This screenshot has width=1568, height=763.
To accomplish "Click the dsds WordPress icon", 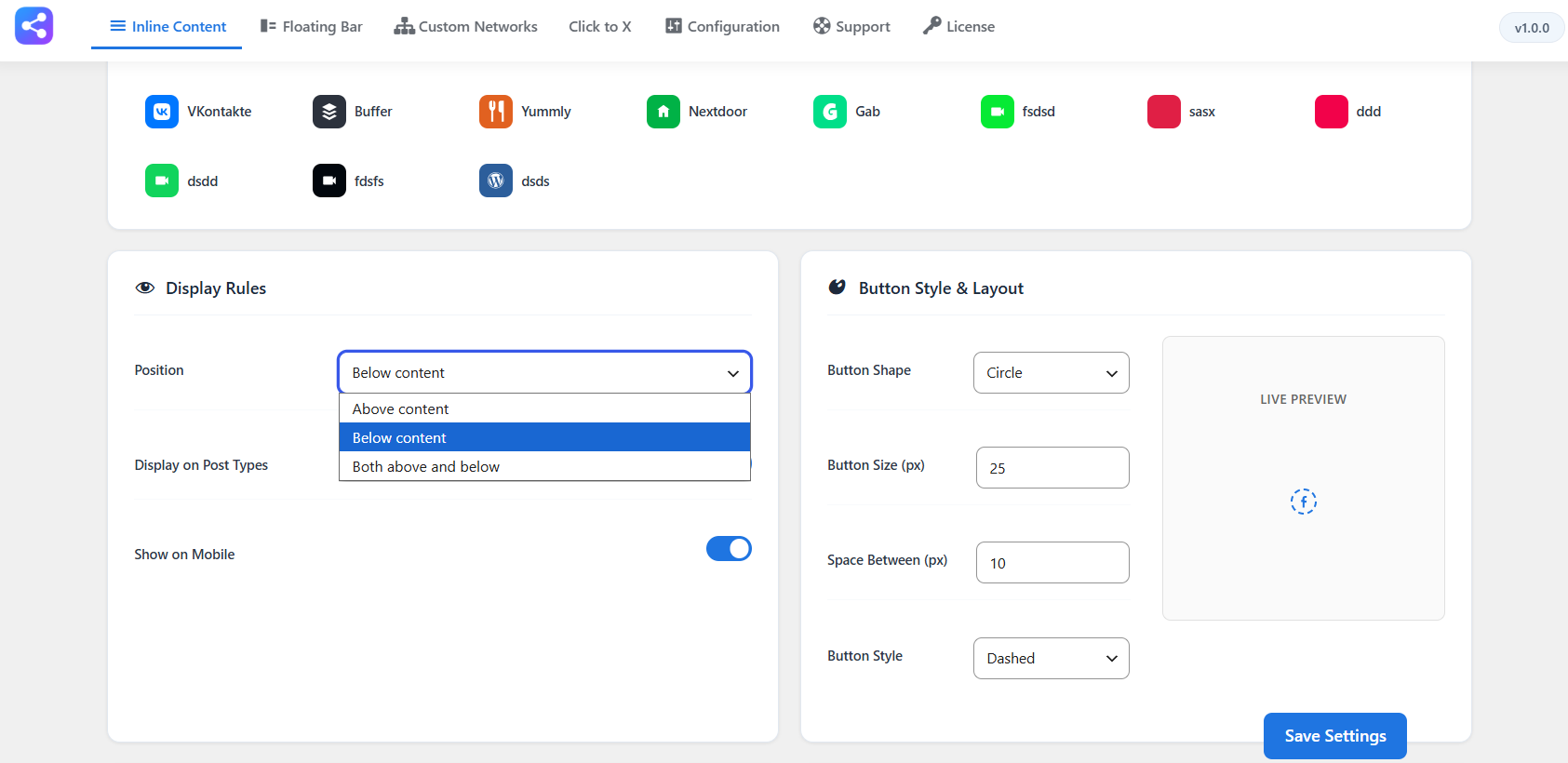I will tap(496, 181).
